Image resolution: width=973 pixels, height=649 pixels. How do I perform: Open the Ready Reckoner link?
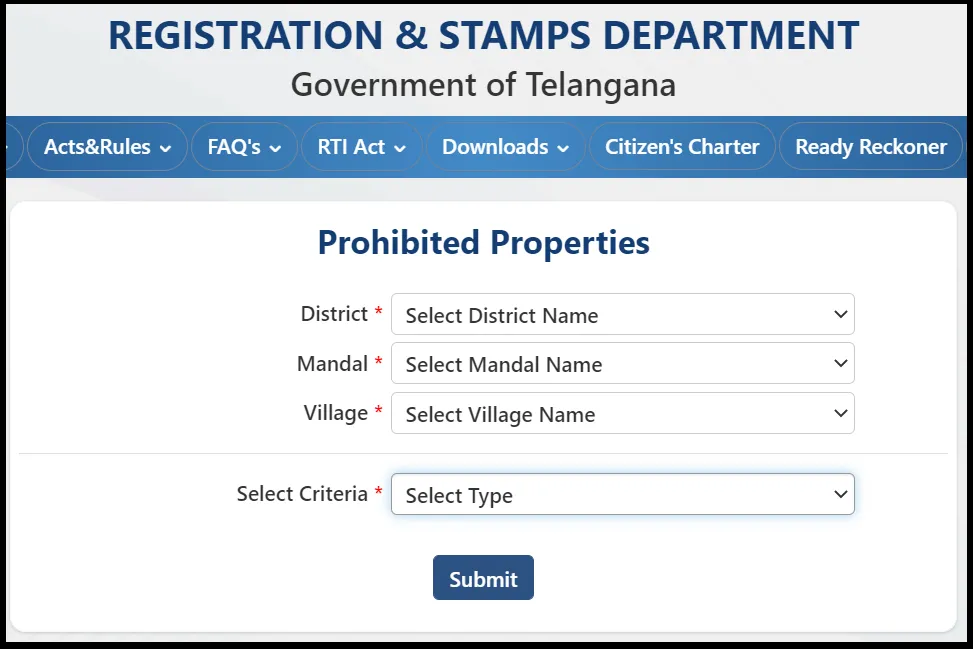click(870, 147)
